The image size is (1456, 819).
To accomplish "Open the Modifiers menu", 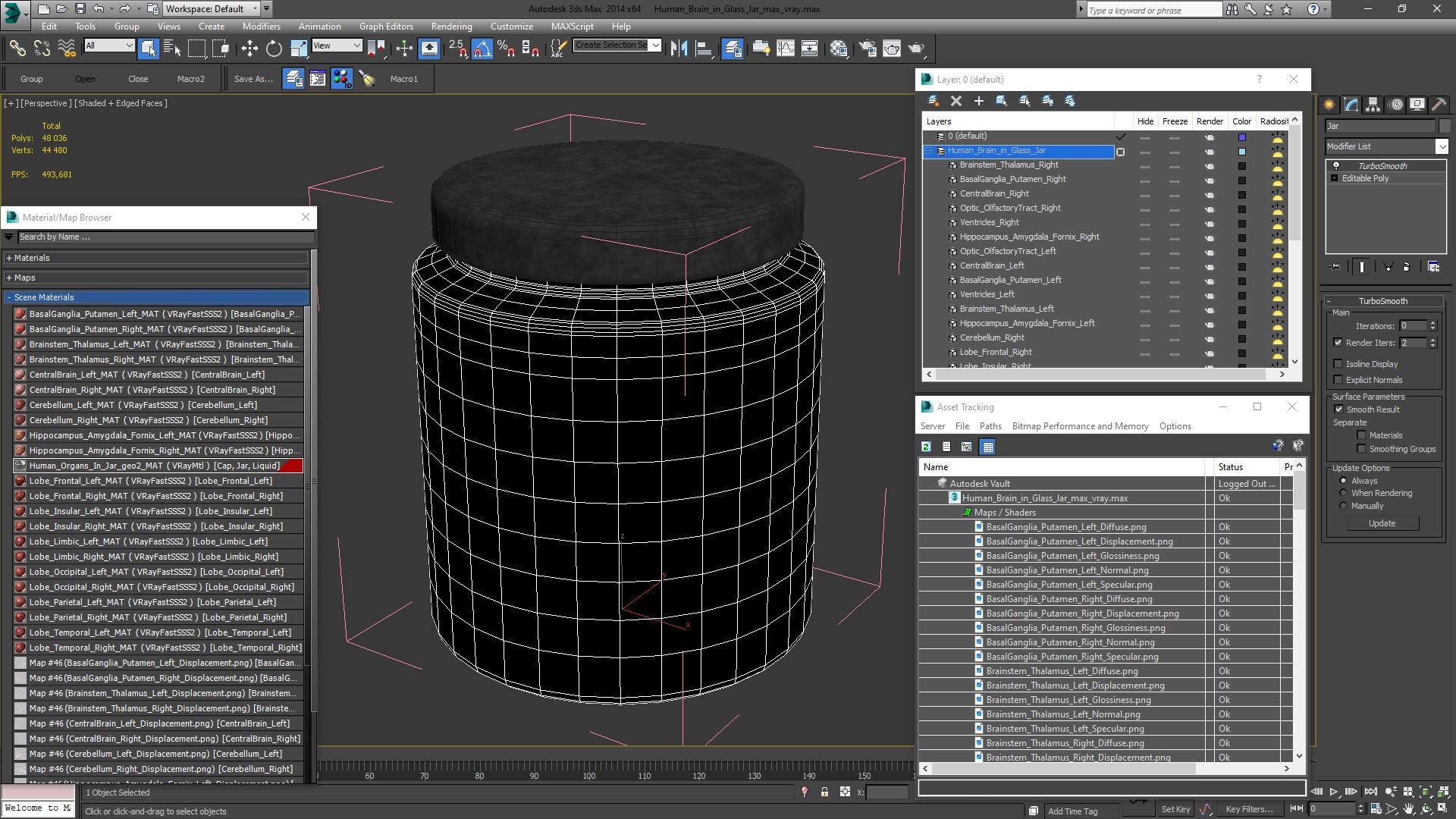I will coord(261,26).
